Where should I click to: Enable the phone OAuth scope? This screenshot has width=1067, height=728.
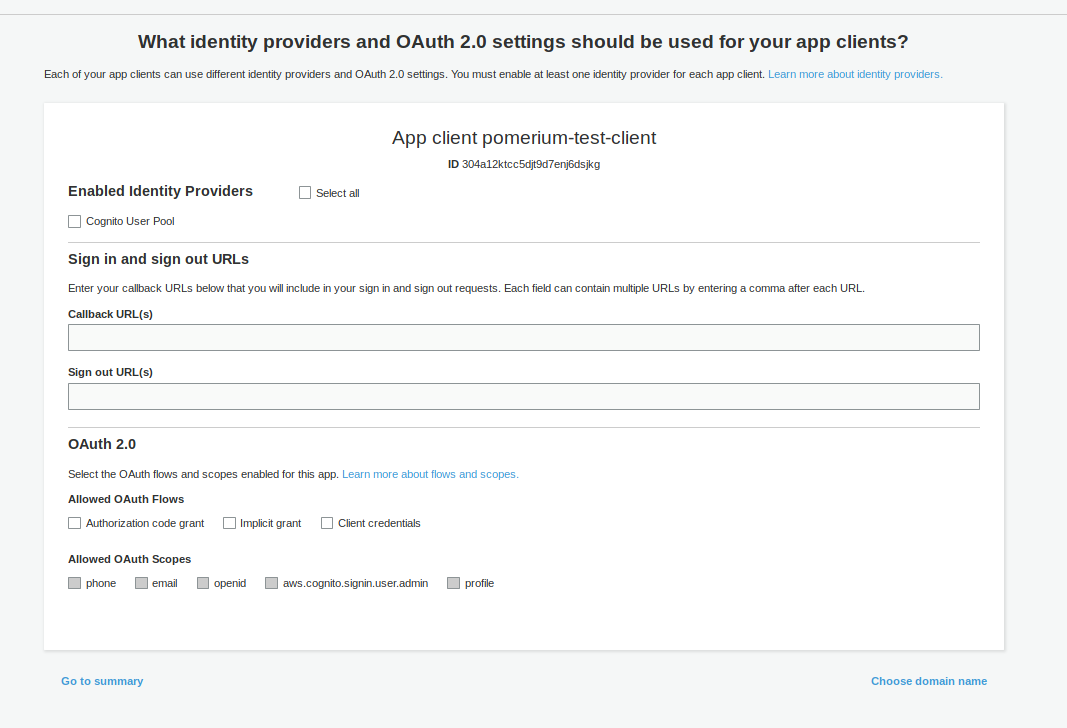coord(74,582)
